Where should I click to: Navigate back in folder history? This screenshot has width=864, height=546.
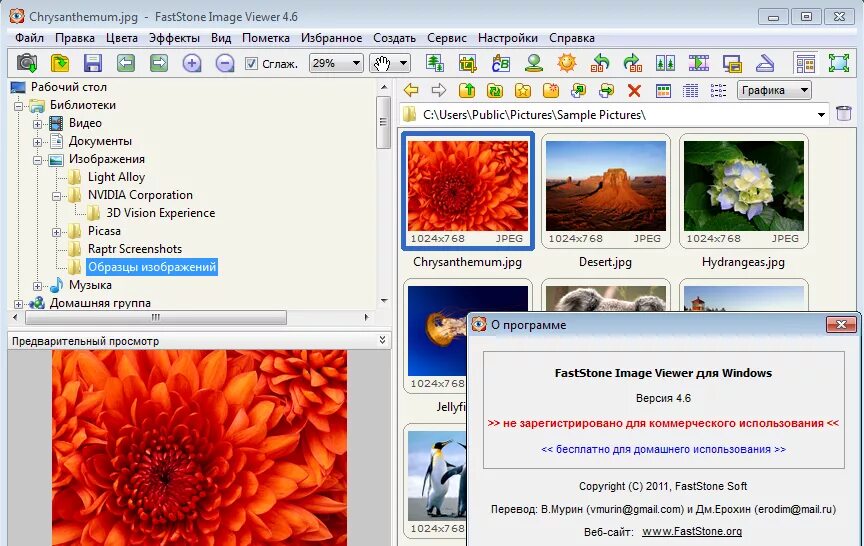411,90
